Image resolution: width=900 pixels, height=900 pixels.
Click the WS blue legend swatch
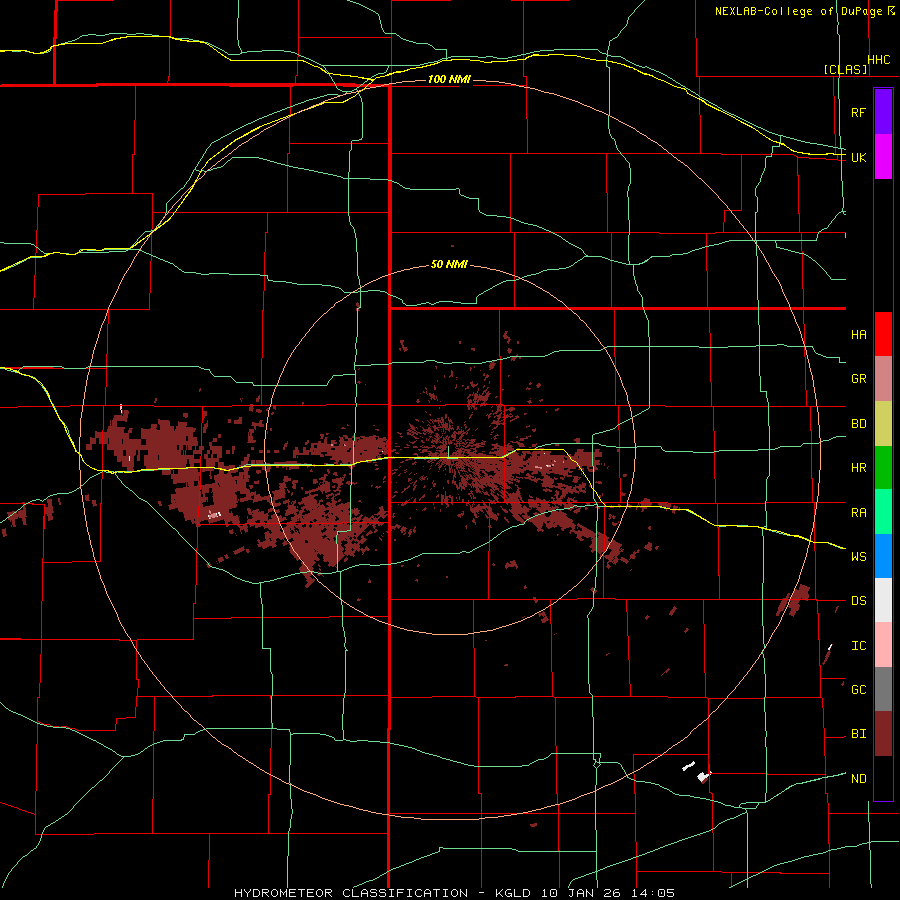(883, 556)
